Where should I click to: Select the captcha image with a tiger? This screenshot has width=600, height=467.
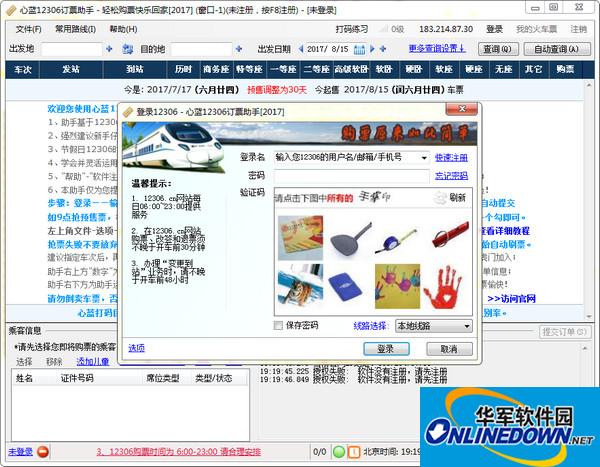300,286
